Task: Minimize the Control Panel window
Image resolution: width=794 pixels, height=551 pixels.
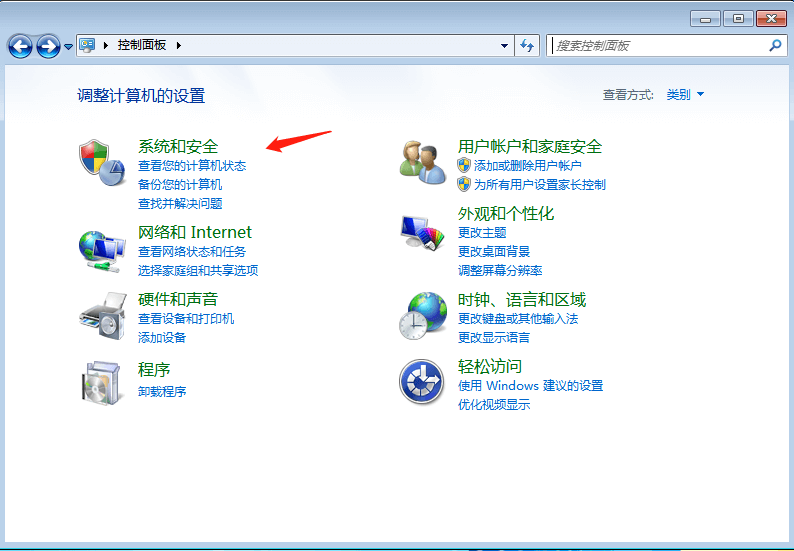Action: [x=705, y=19]
